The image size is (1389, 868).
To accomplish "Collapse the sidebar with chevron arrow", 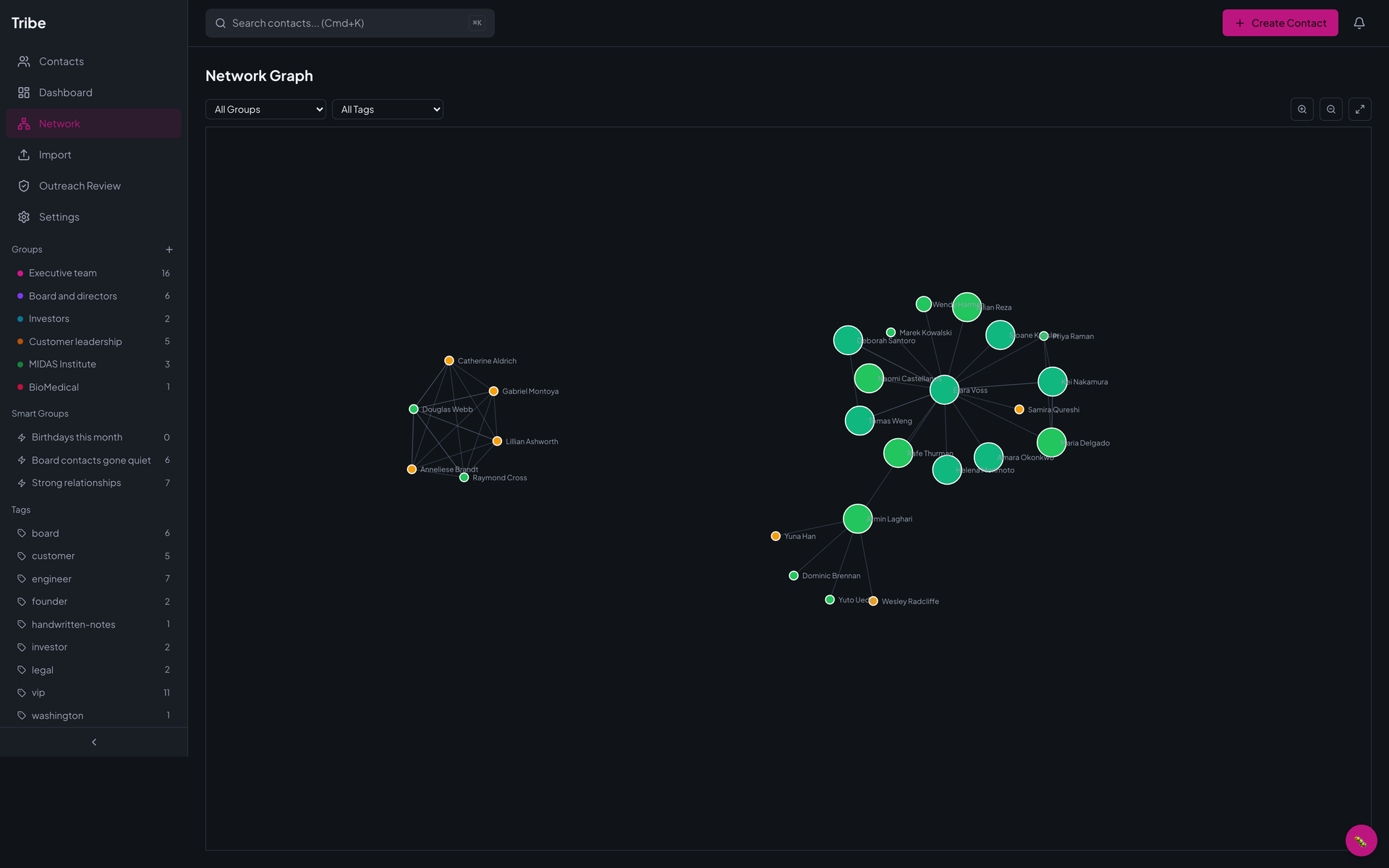I will (x=94, y=742).
